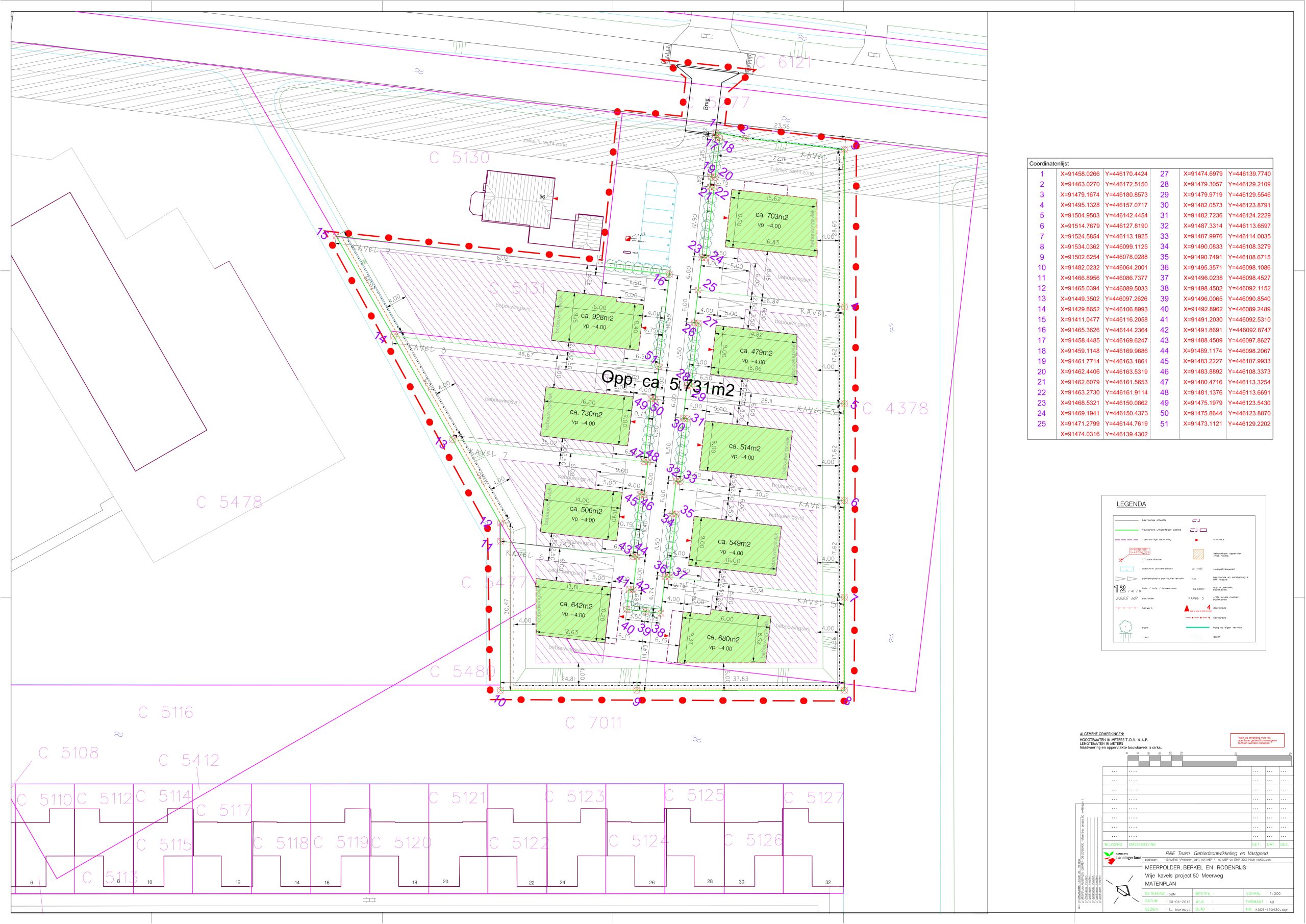The height and width of the screenshot is (924, 1306).
Task: Click the KAVEL 7 label
Action: coord(488,454)
